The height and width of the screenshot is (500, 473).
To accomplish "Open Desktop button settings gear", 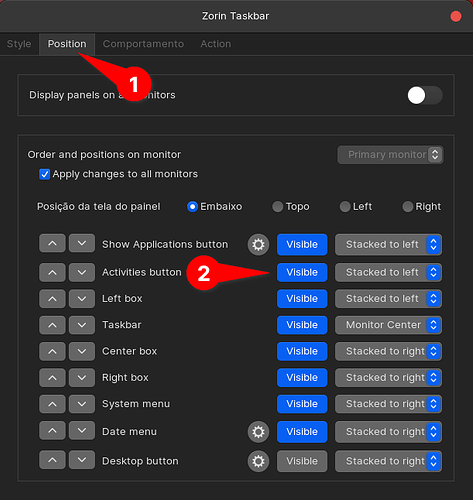I will point(258,461).
